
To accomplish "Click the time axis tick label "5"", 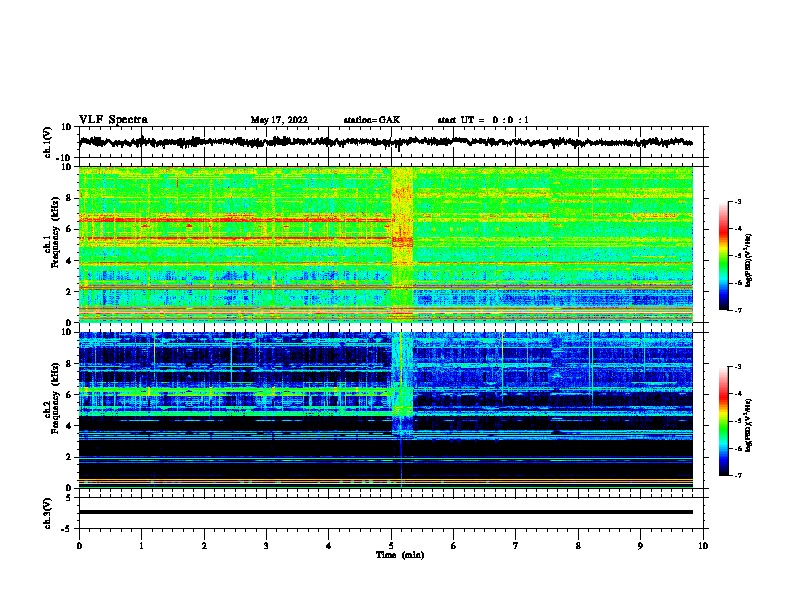I will click(391, 546).
